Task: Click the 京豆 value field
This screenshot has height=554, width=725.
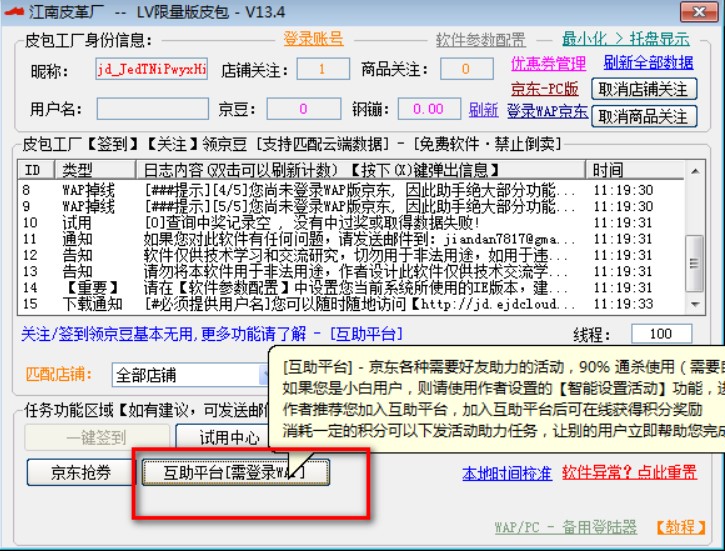Action: tap(304, 109)
